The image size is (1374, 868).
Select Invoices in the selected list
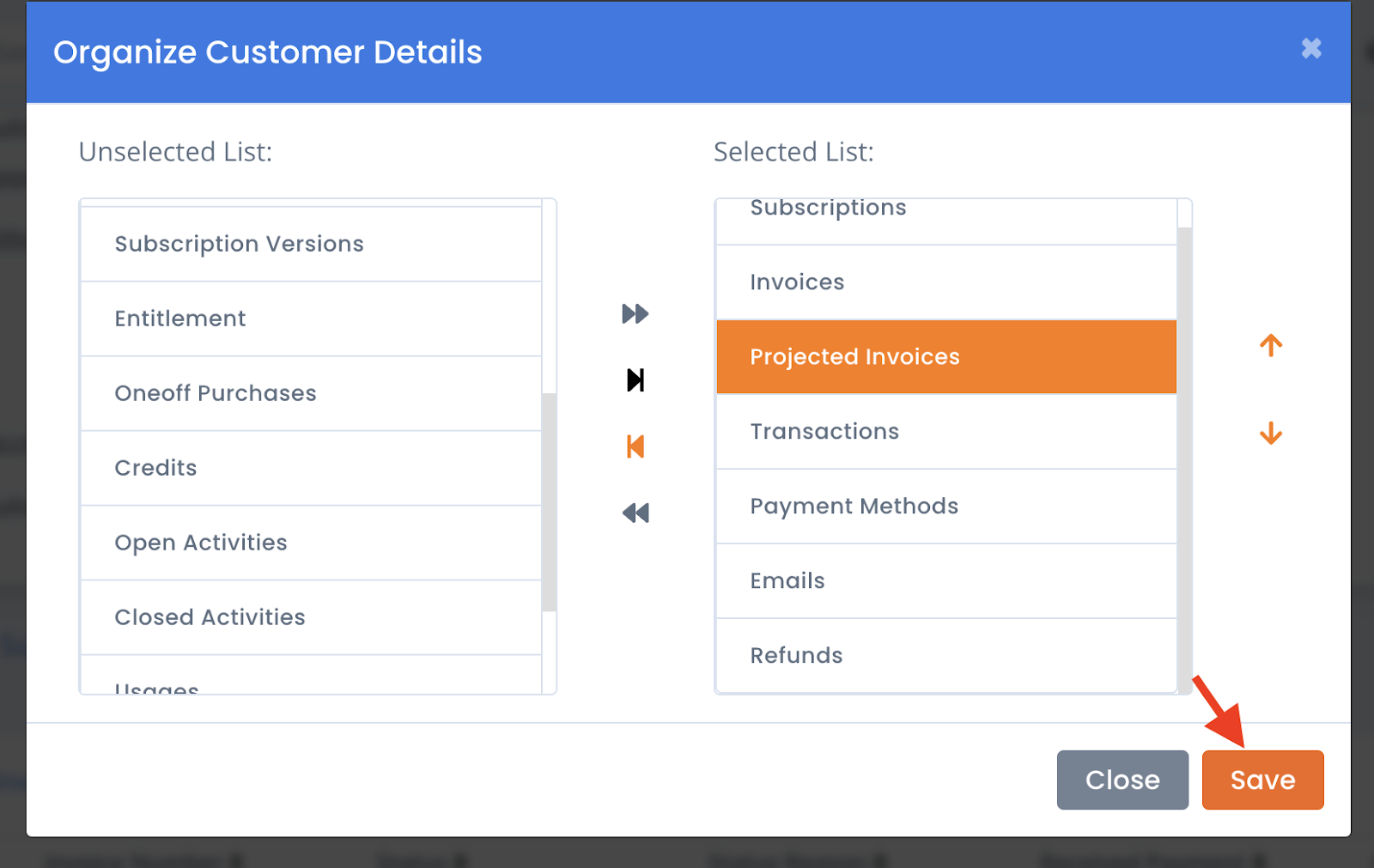tap(946, 282)
